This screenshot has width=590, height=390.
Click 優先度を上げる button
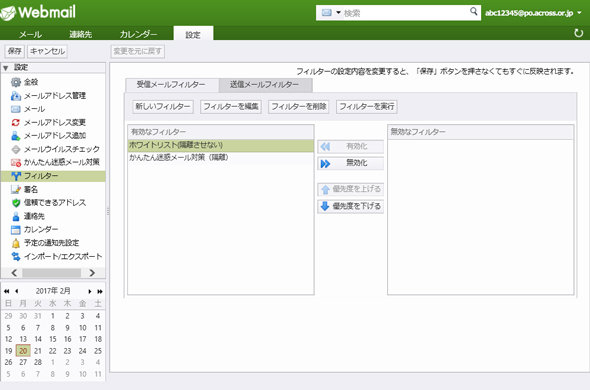pos(351,189)
